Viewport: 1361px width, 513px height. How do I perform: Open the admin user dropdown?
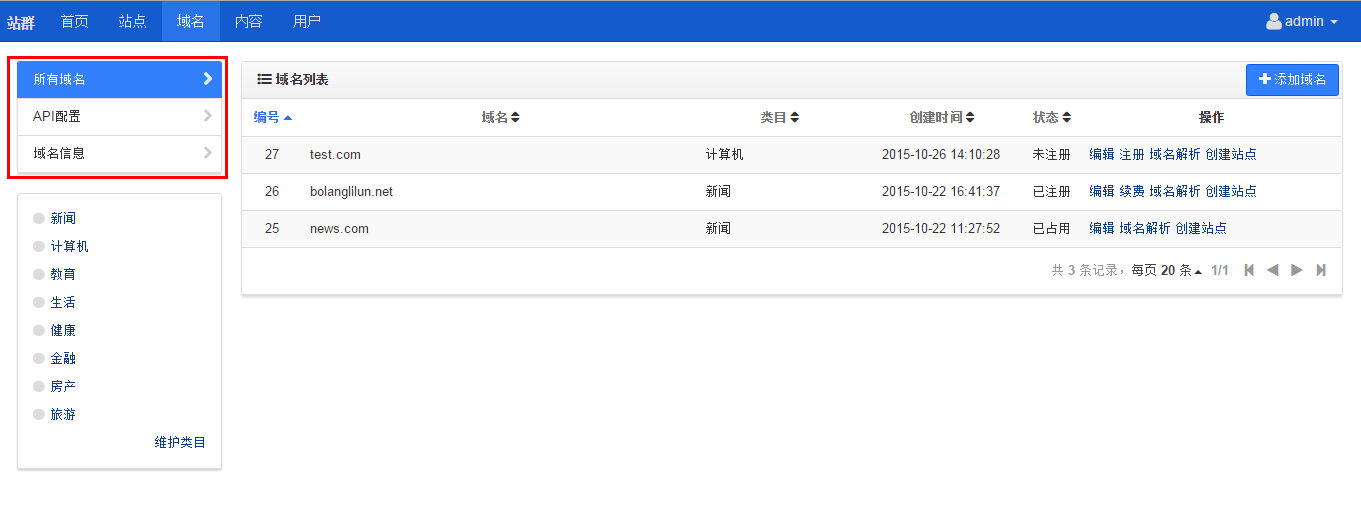[x=1302, y=21]
